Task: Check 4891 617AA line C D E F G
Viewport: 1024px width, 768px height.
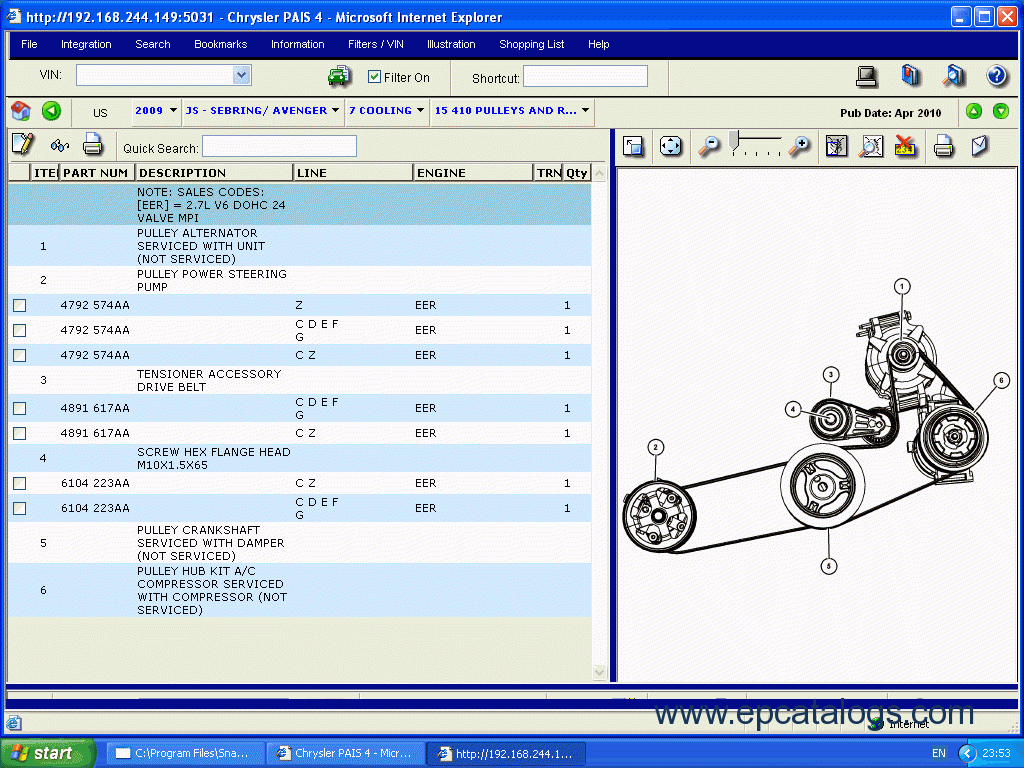Action: 20,408
